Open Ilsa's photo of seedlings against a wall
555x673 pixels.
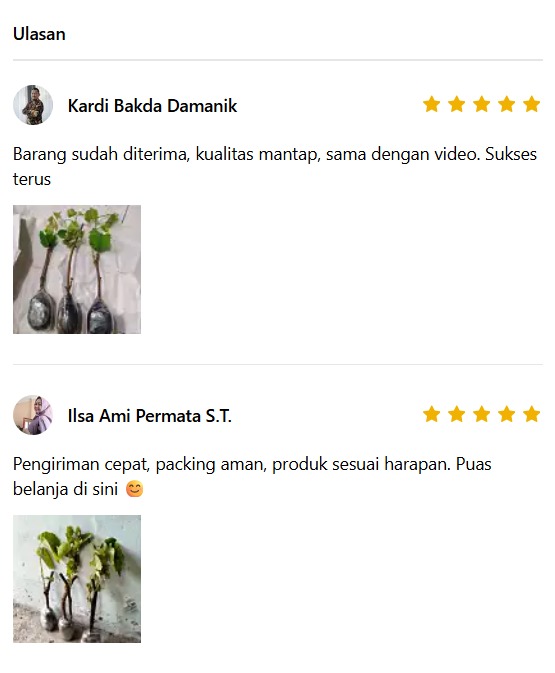(77, 579)
